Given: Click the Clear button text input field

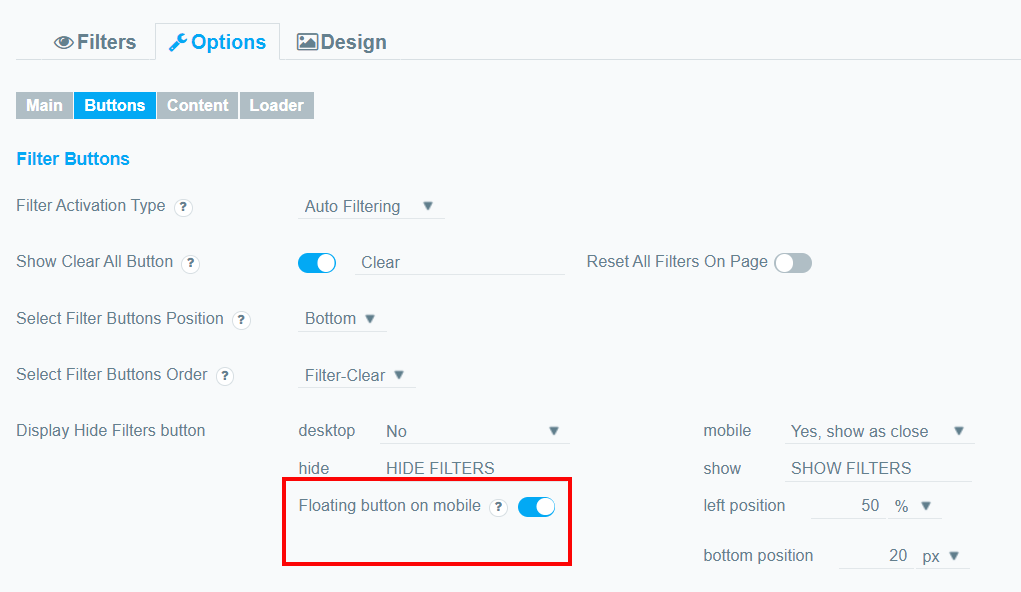Looking at the screenshot, I should [460, 262].
